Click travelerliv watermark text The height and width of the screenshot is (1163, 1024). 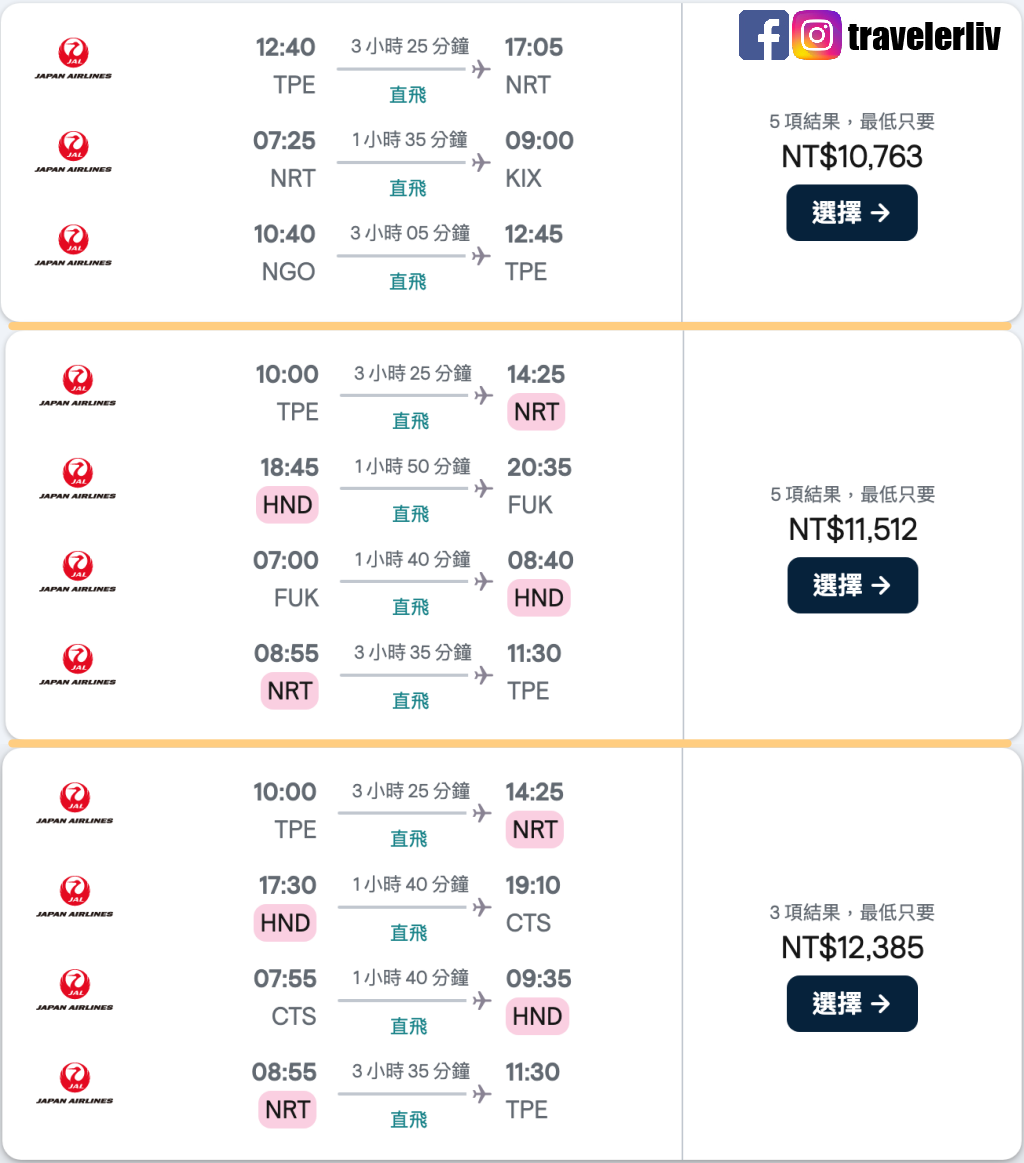coord(924,36)
